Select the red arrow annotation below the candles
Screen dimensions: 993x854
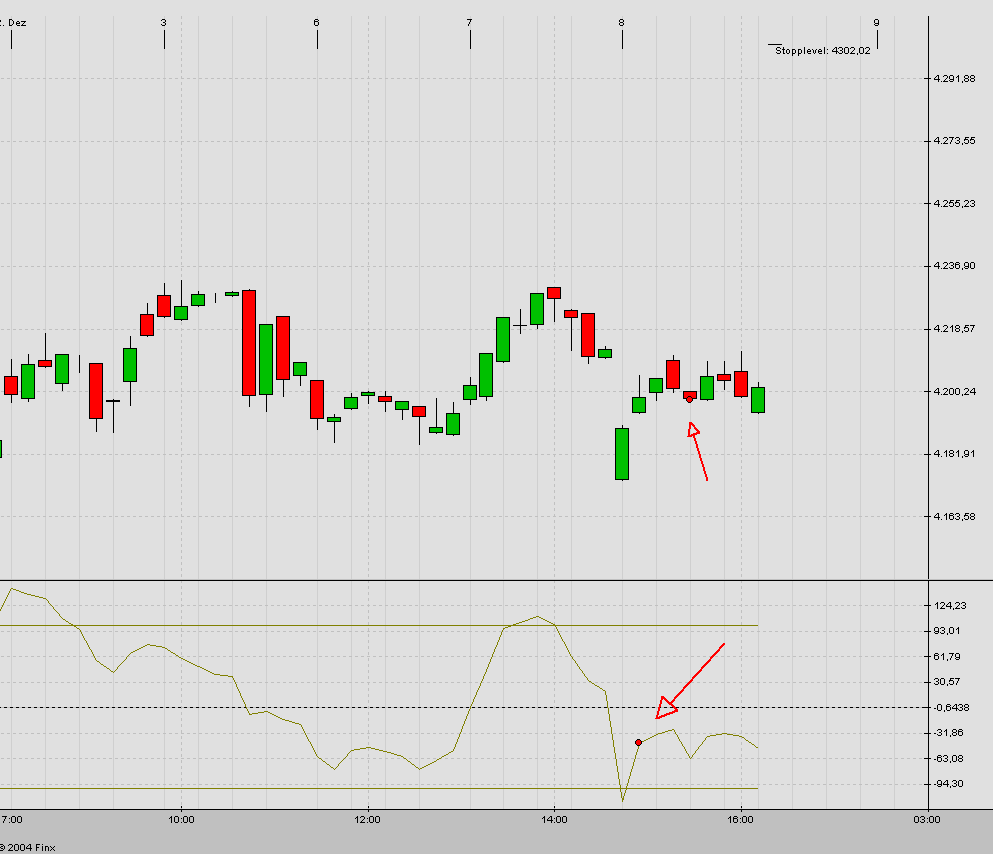click(x=697, y=451)
